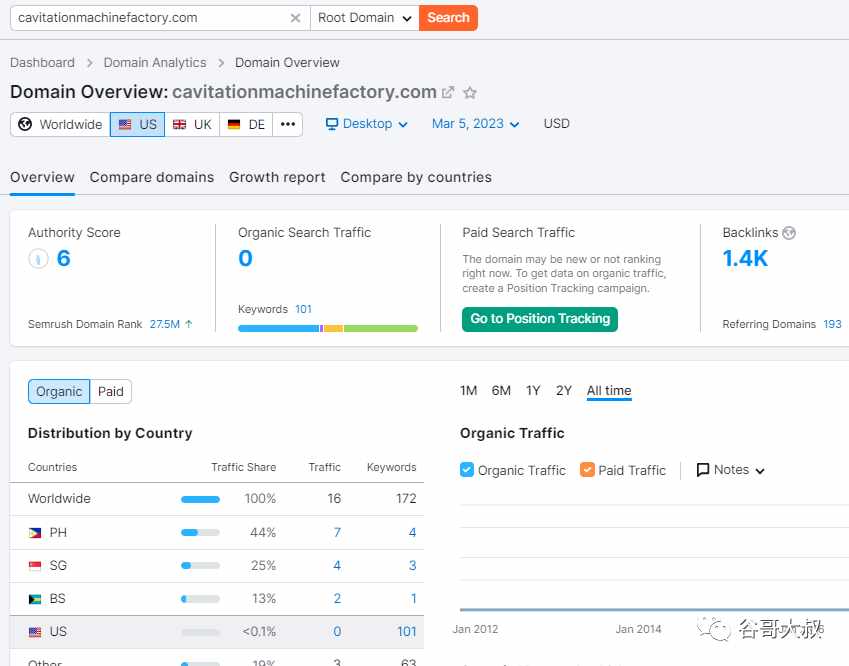
Task: Open US keywords value 101 in table
Action: coord(407,632)
